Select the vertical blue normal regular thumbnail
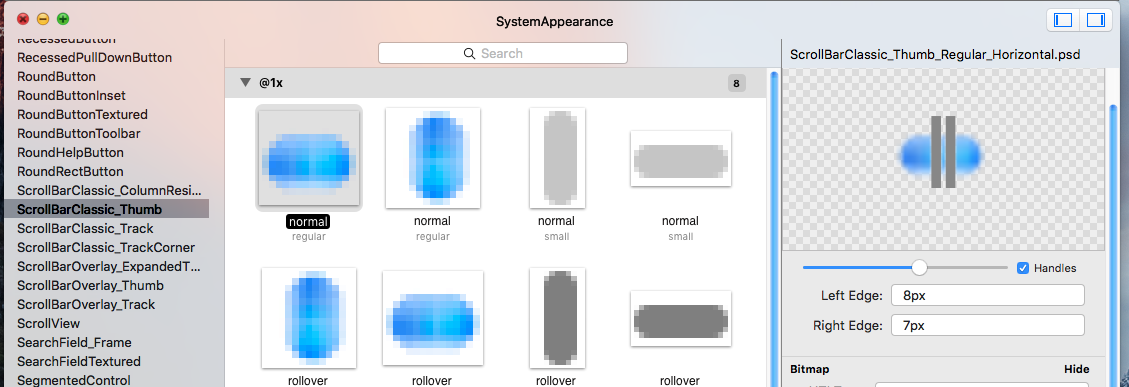 (433, 158)
